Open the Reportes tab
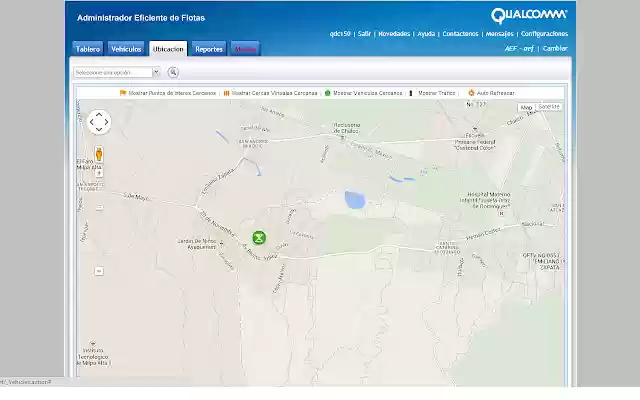The width and height of the screenshot is (640, 400). [x=209, y=49]
